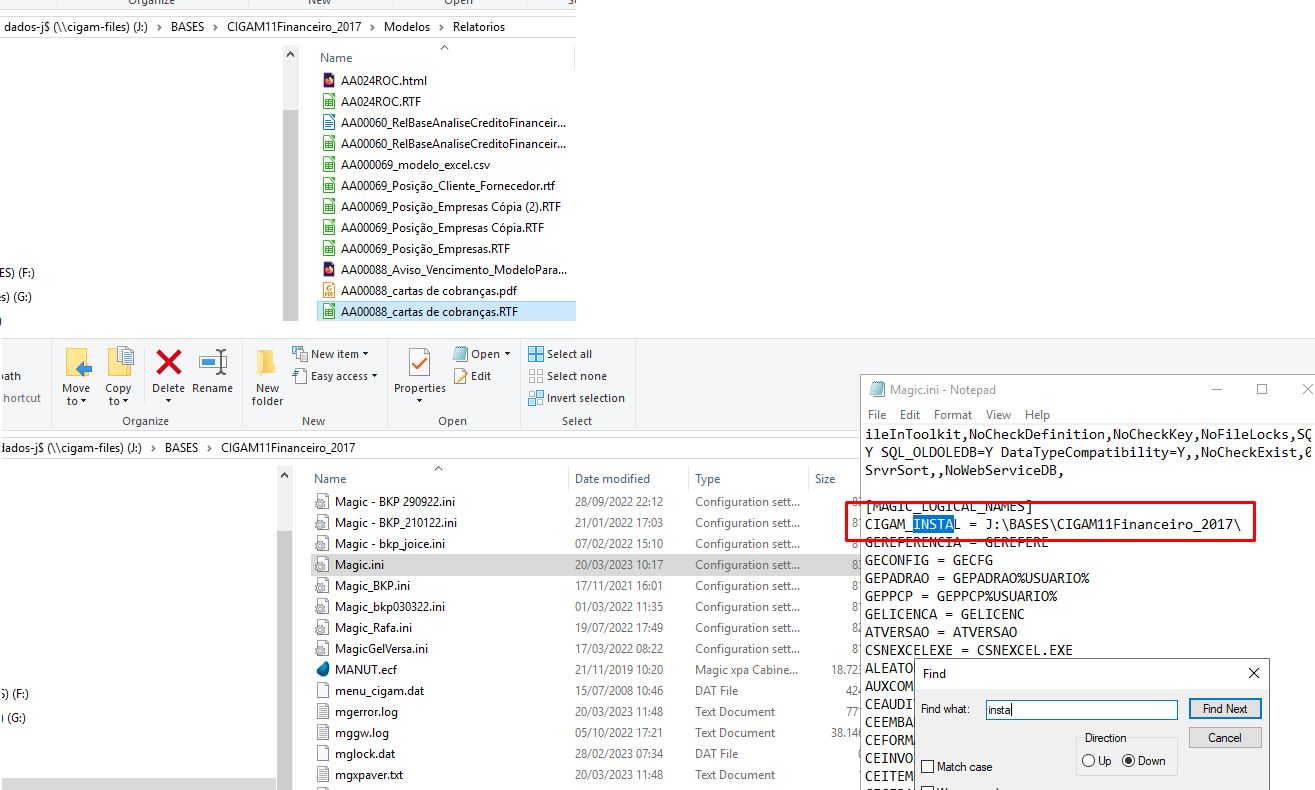1315x790 pixels.
Task: Select the AA024ROC.html file icon
Action: (x=328, y=80)
